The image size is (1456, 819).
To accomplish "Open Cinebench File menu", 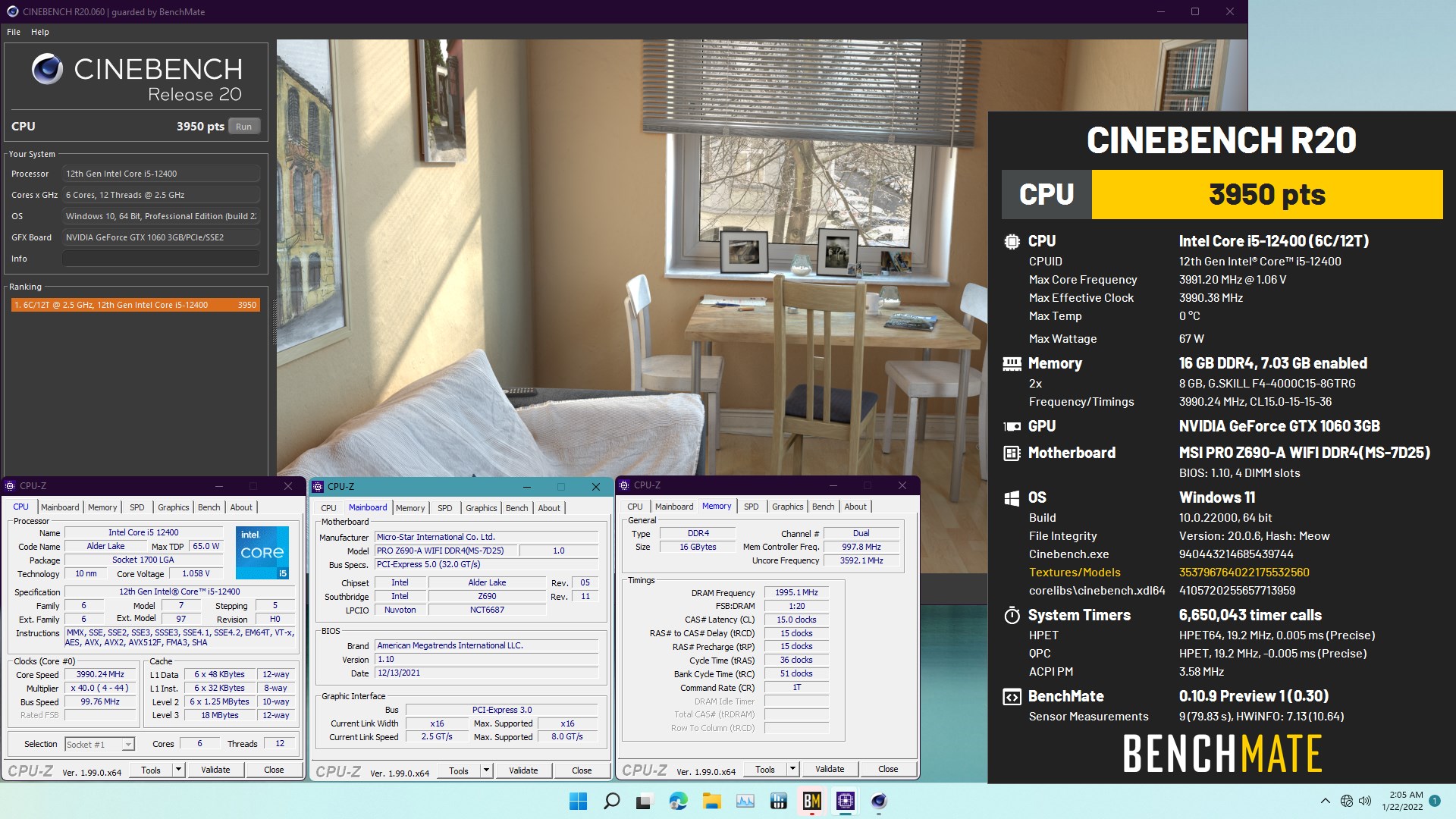I will pos(14,32).
